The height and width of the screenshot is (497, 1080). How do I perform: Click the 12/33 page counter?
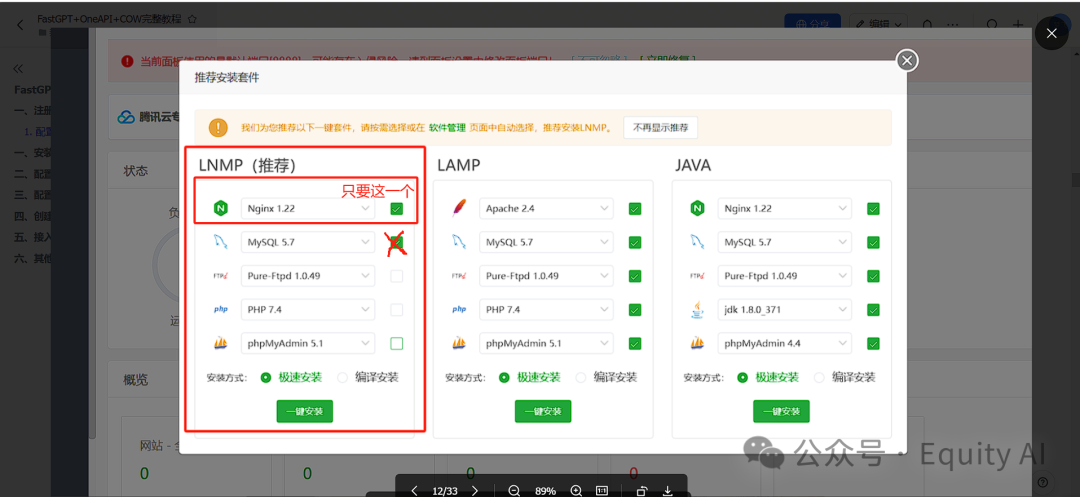pyautogui.click(x=444, y=491)
